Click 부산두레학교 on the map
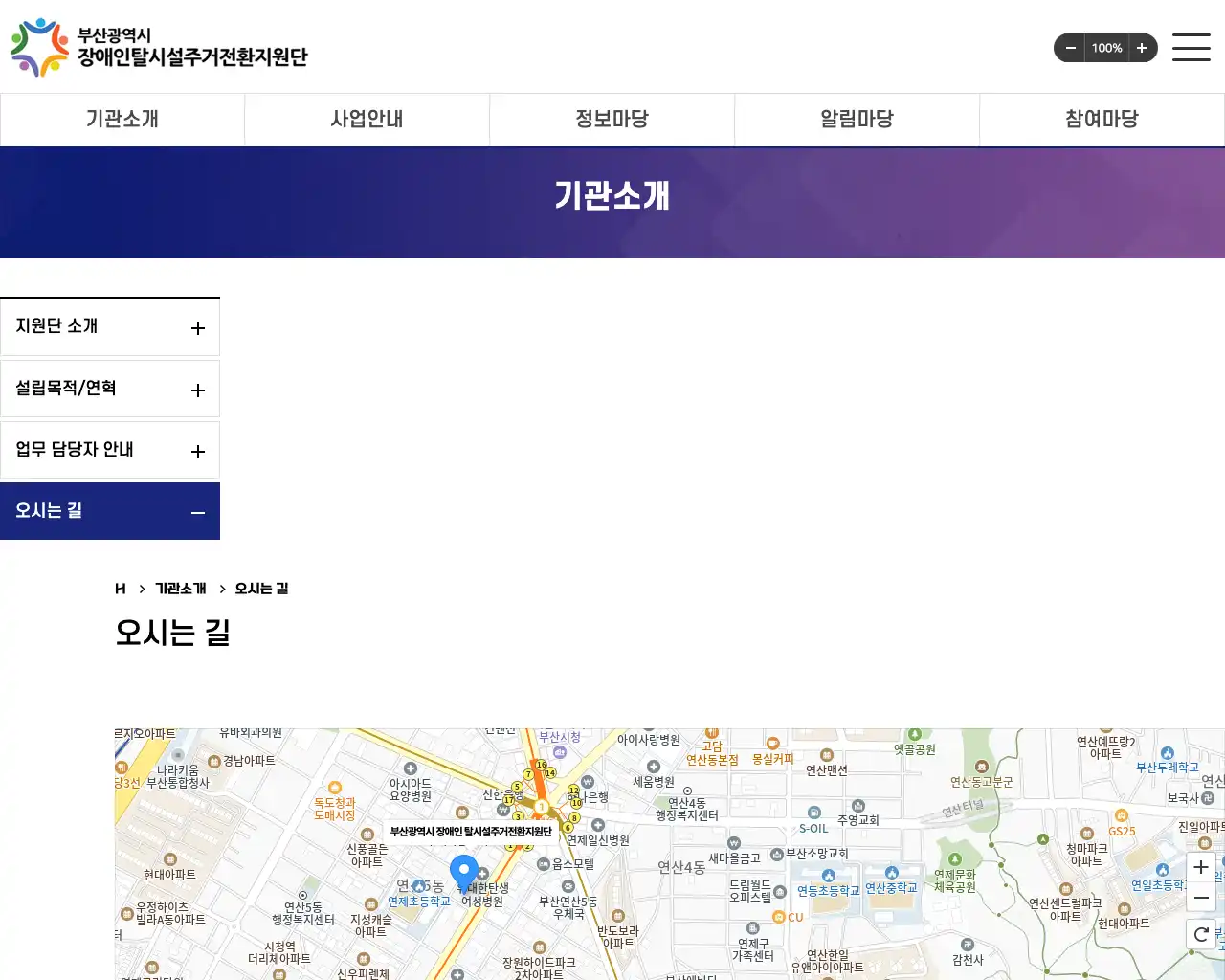The height and width of the screenshot is (980, 1225). pyautogui.click(x=1168, y=768)
